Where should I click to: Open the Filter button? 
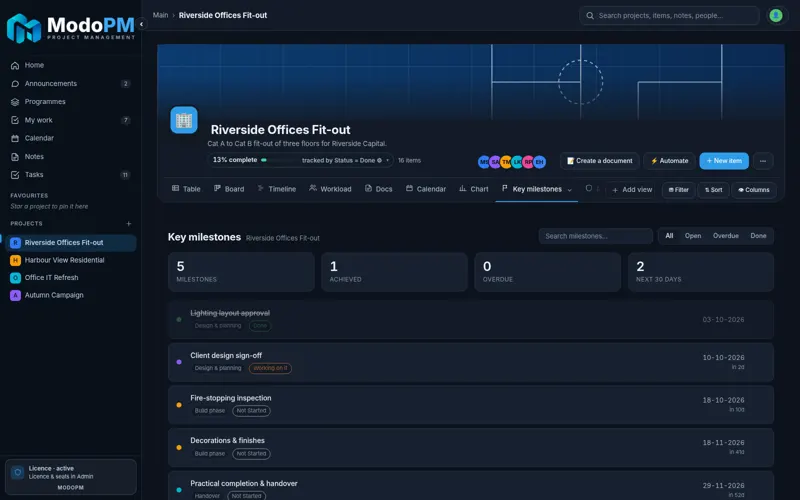(679, 190)
